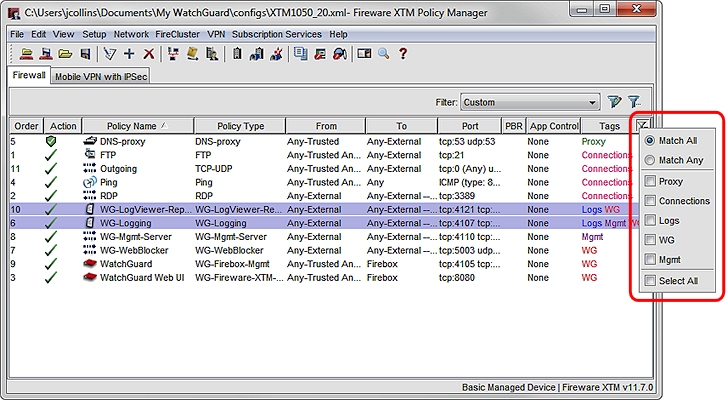Click the From column header

tap(326, 126)
